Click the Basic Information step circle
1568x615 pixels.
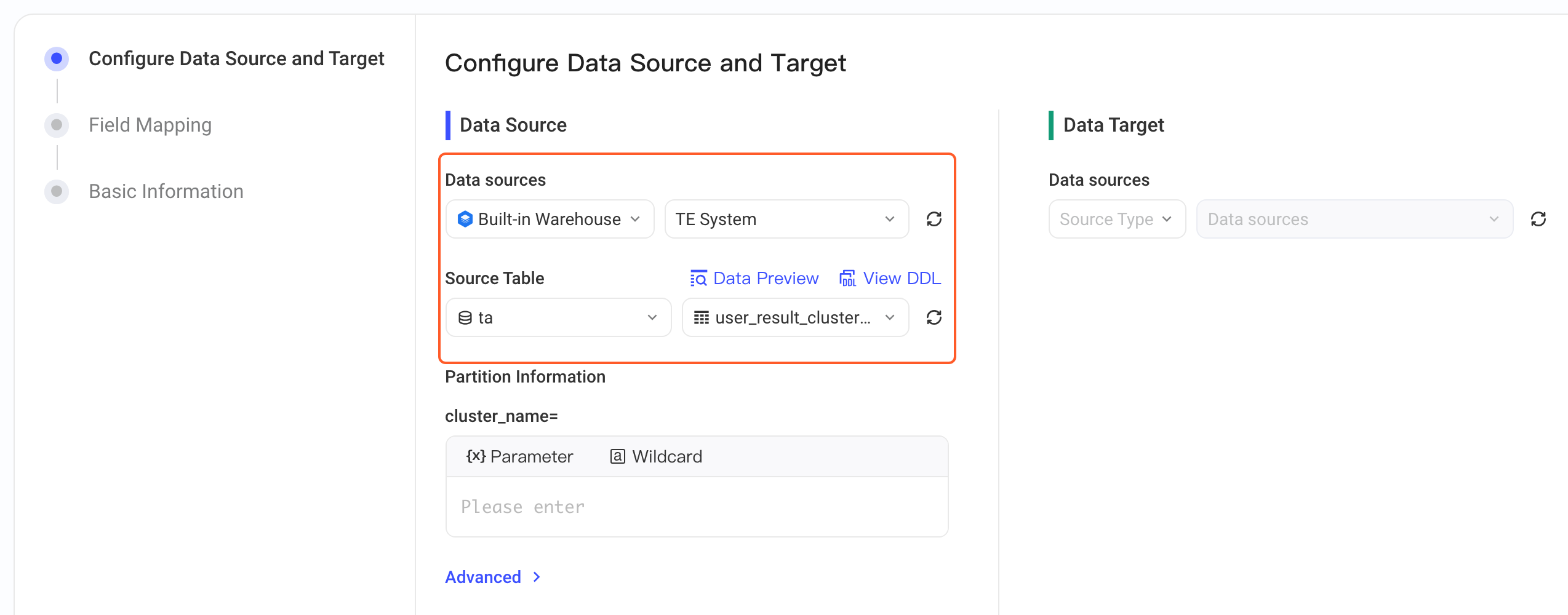tap(57, 191)
